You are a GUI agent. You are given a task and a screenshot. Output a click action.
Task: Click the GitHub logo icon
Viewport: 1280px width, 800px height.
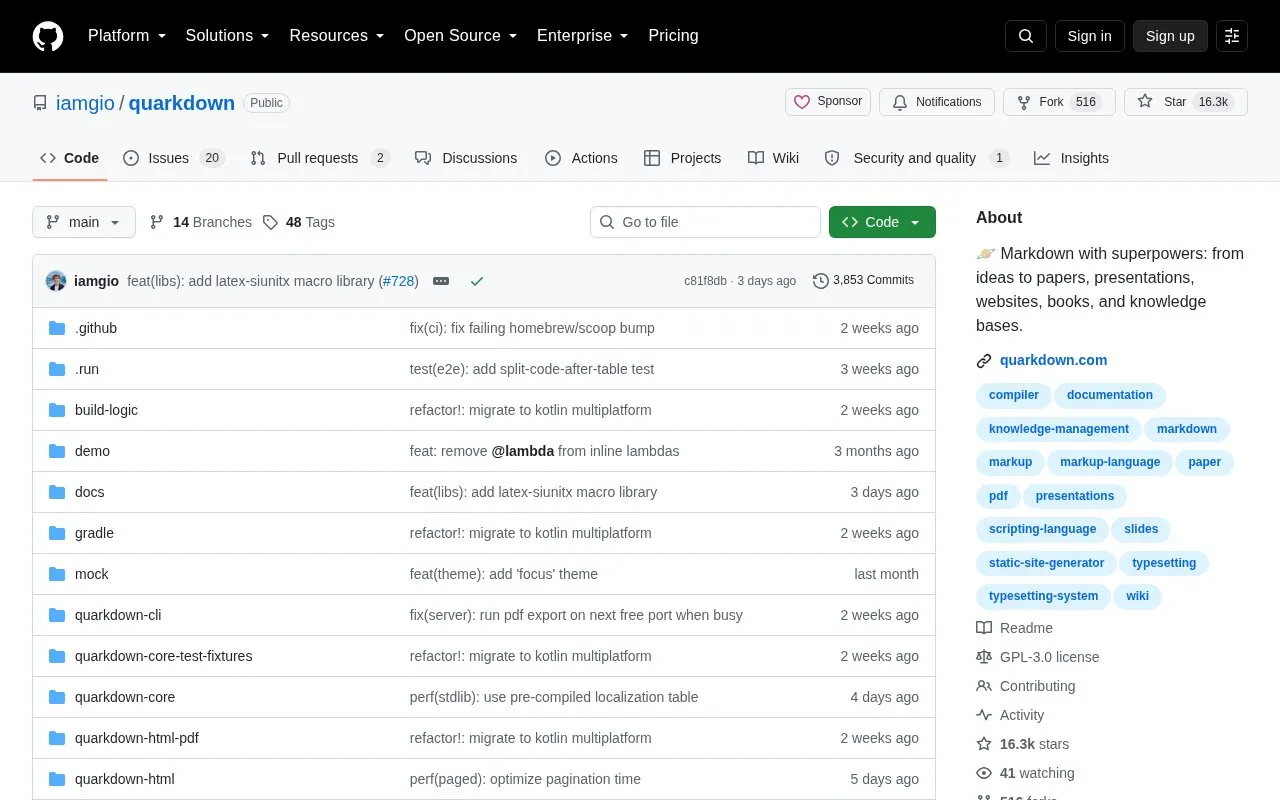pos(48,36)
